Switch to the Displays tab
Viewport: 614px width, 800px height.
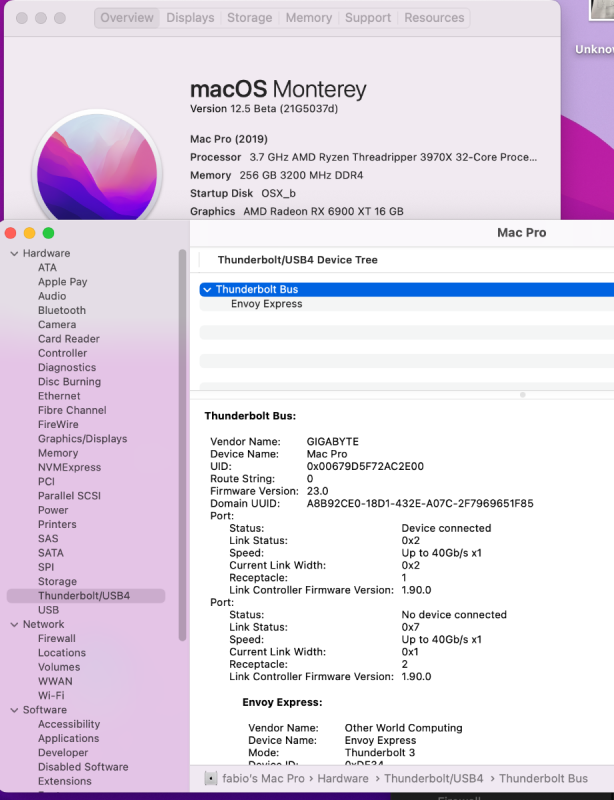190,18
